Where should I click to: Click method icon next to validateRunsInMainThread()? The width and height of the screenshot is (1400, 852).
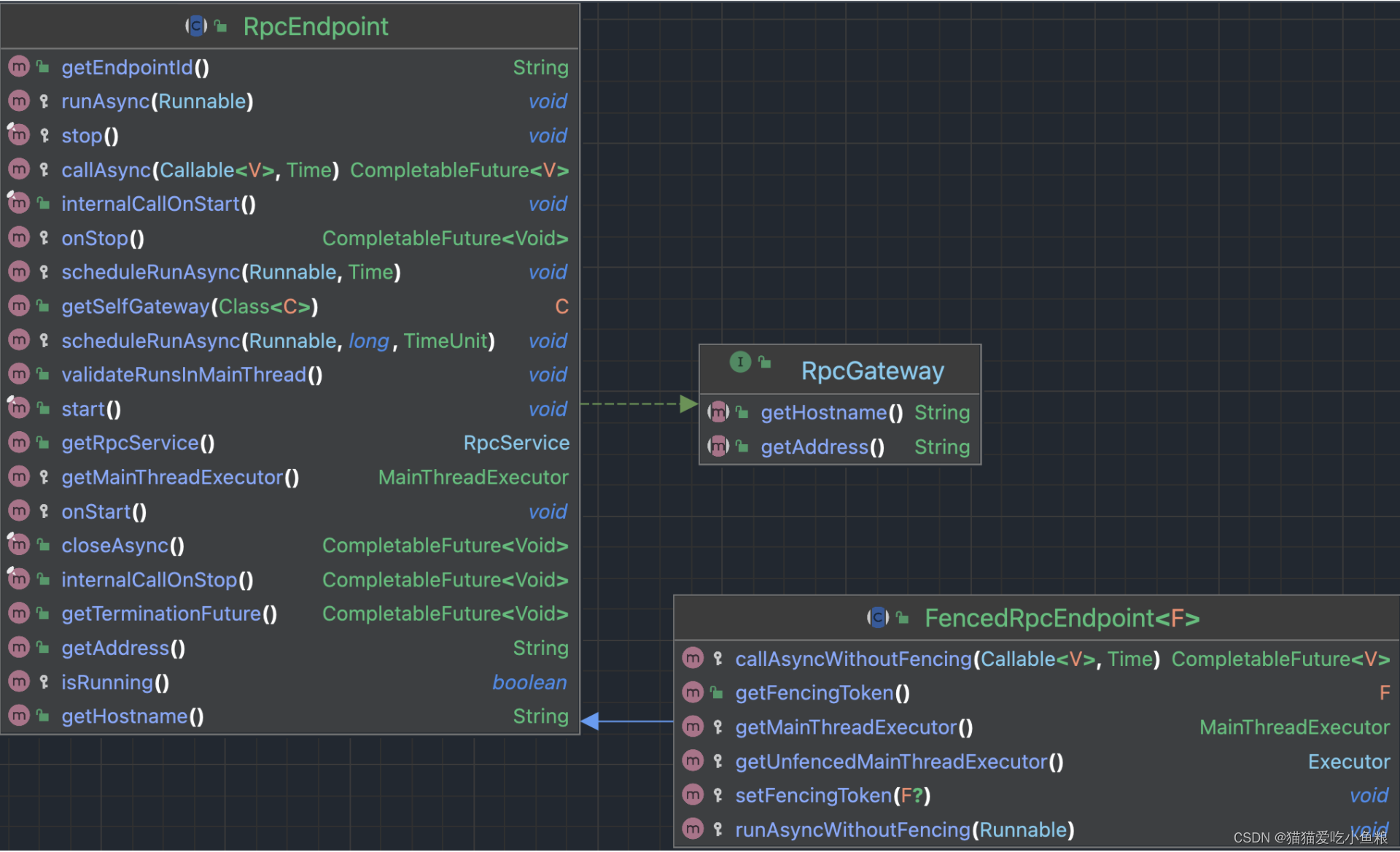point(19,374)
